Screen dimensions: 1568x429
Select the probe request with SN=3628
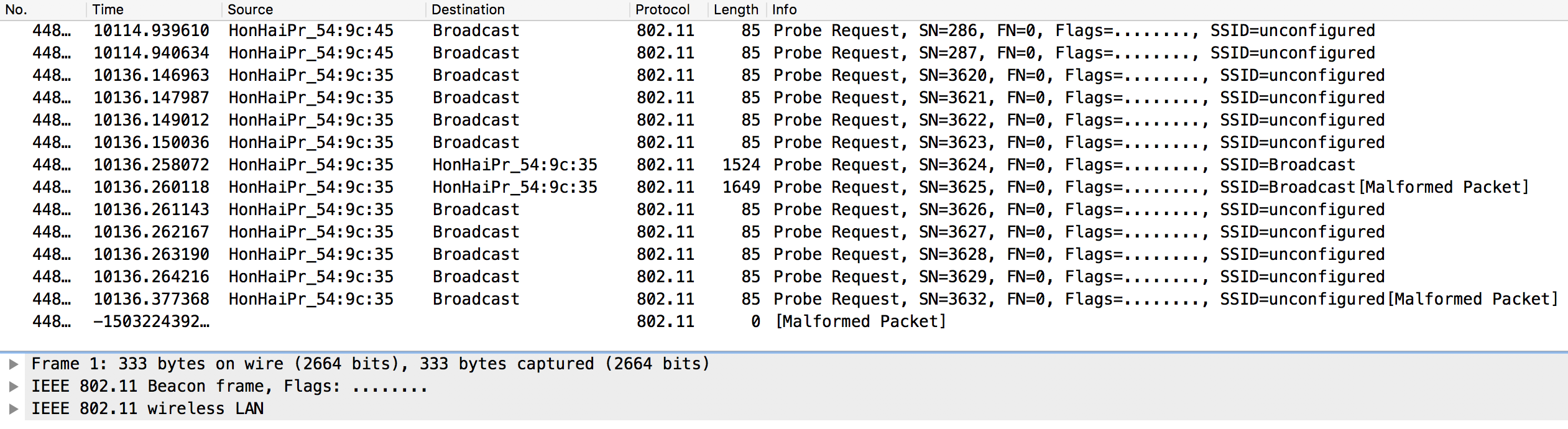(784, 254)
